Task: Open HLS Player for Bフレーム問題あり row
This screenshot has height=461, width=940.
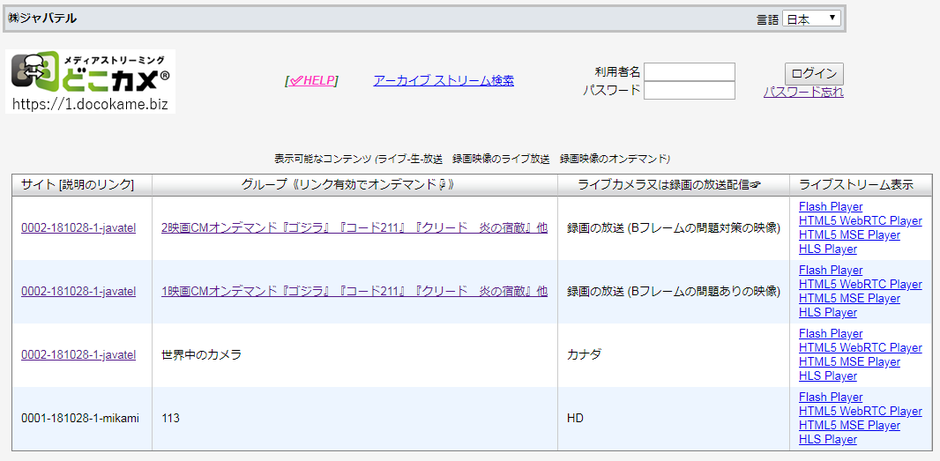Action: pyautogui.click(x=828, y=313)
